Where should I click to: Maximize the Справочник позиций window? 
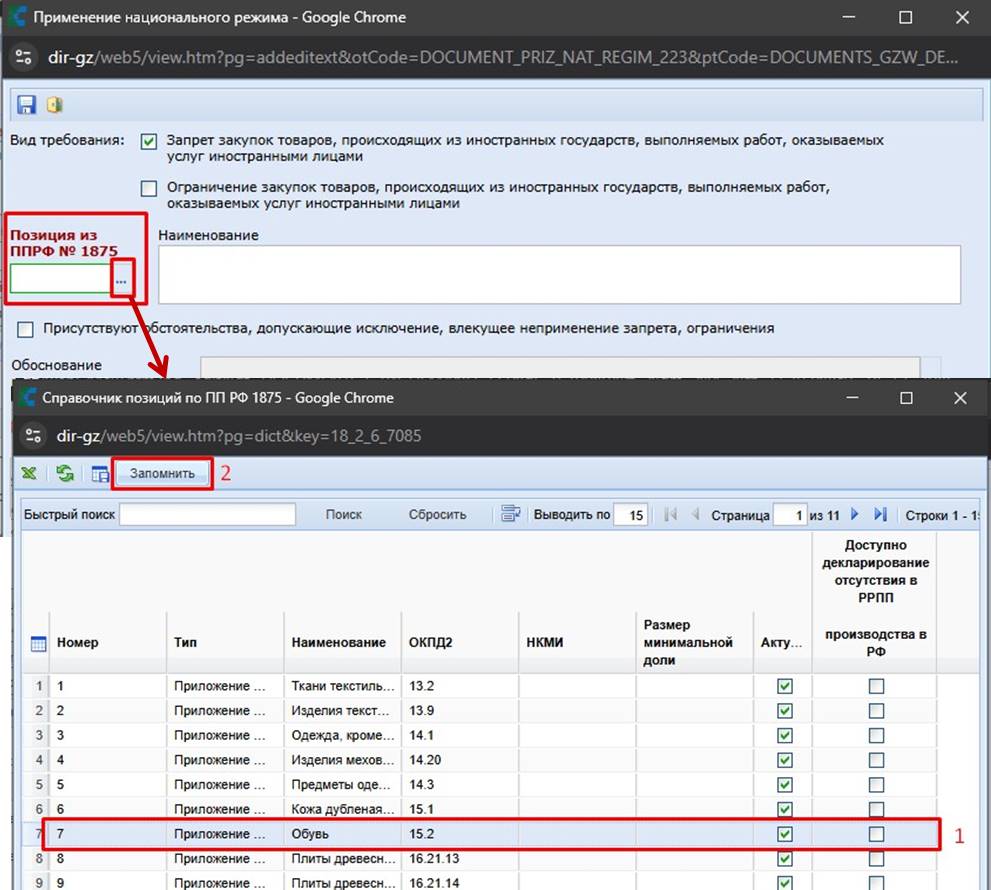click(x=906, y=398)
